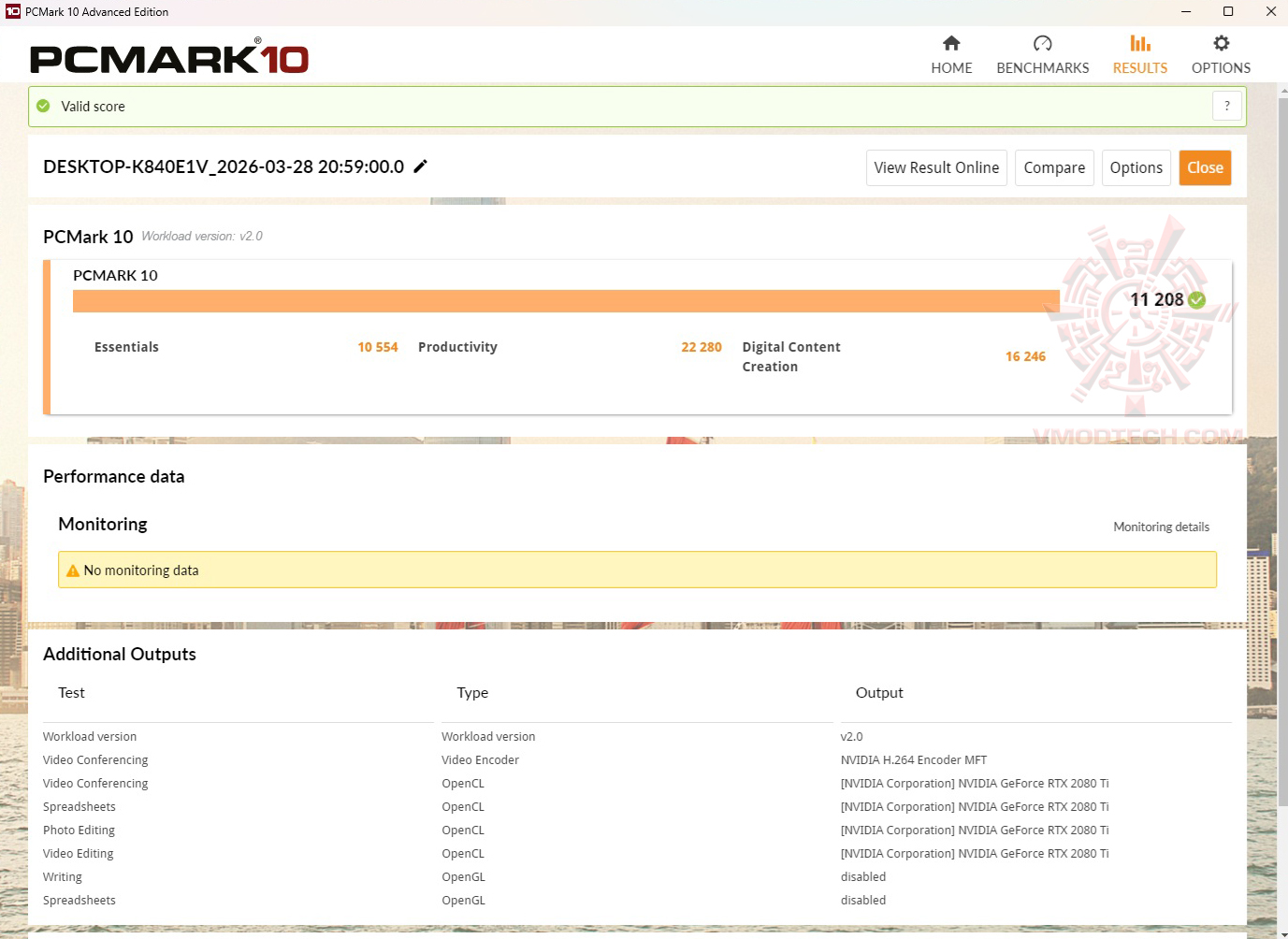Open the Benchmarks gauge icon
The height and width of the screenshot is (939, 1288).
tap(1043, 43)
